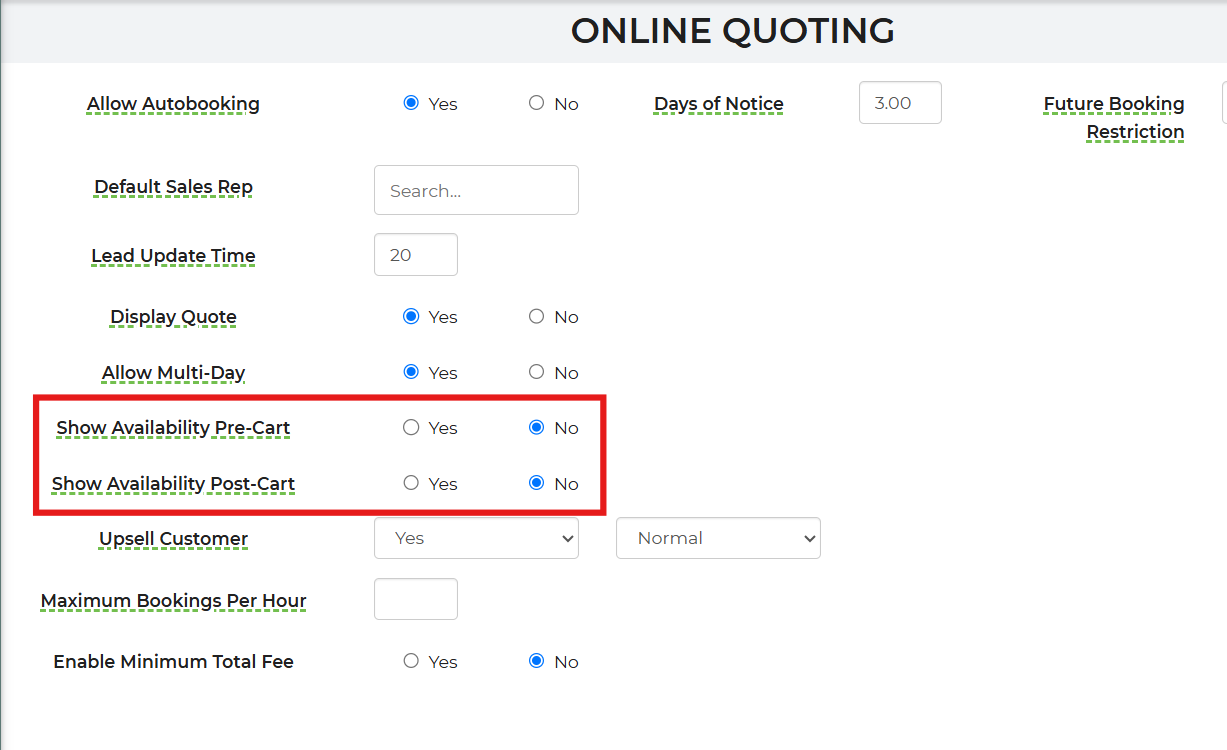
Task: Open the Upsell Customer Yes dropdown
Action: pyautogui.click(x=476, y=538)
